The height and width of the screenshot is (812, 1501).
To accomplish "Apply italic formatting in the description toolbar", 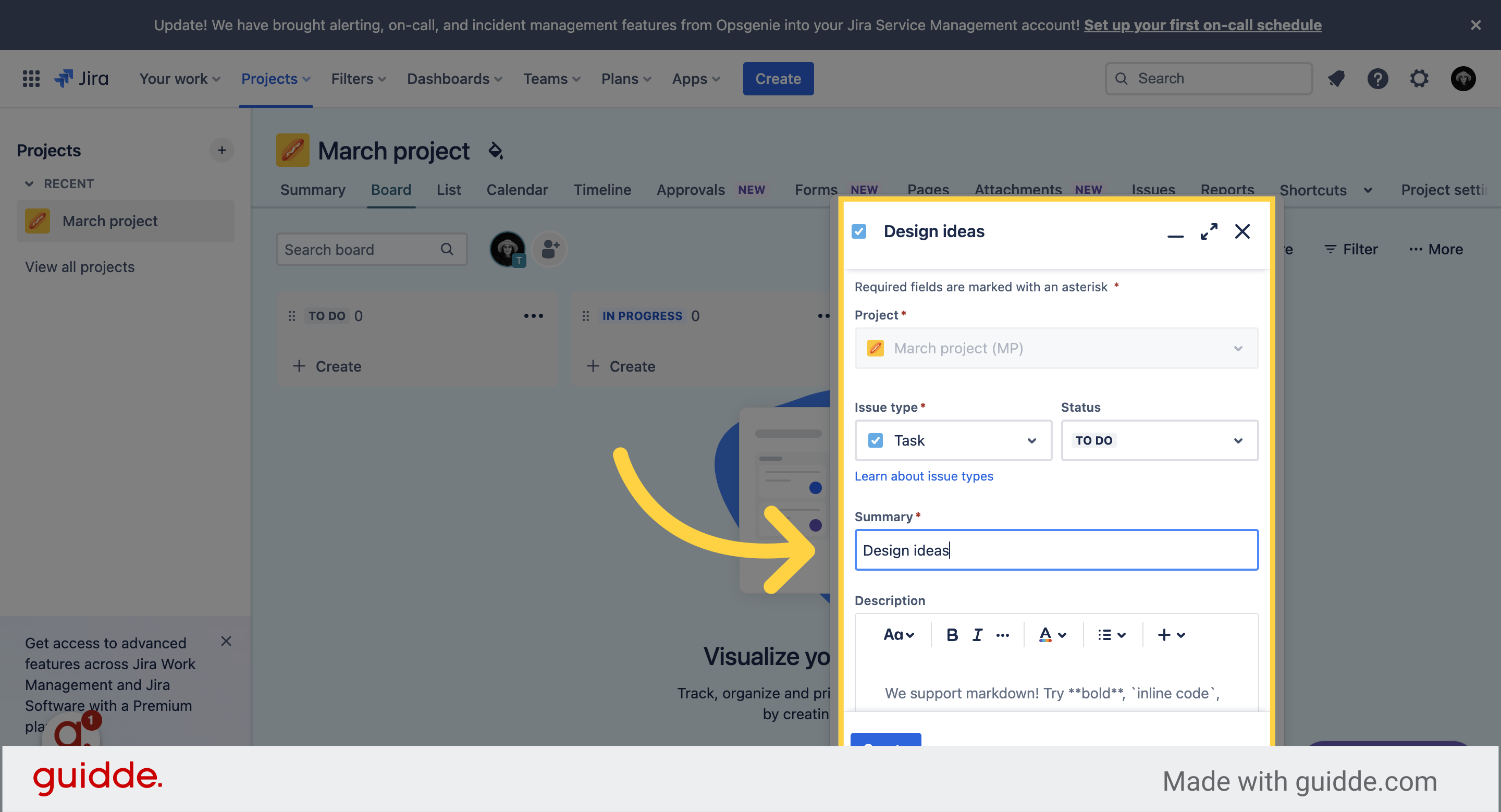I will tap(977, 634).
